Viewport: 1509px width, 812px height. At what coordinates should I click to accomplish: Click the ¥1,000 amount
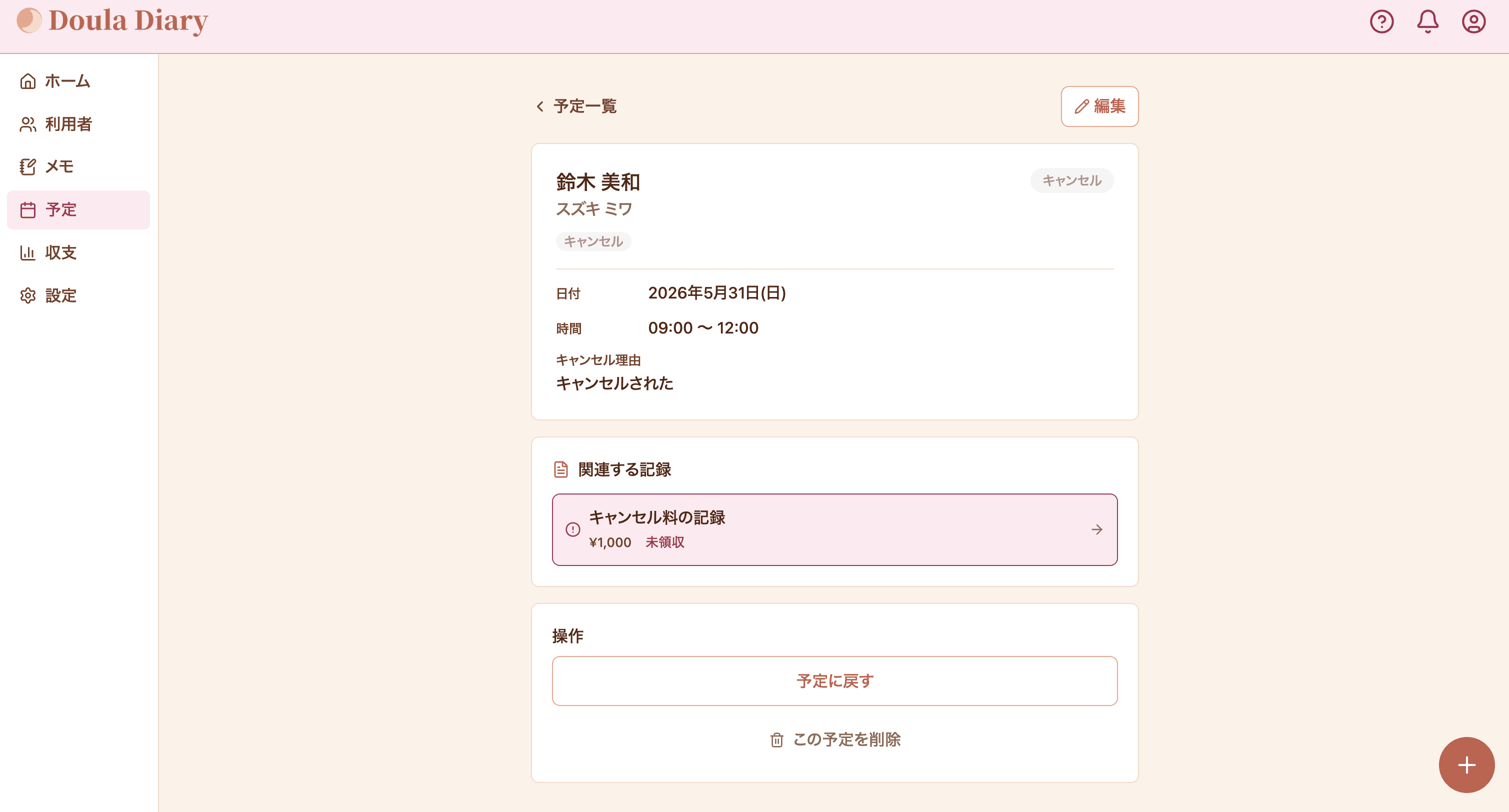610,542
